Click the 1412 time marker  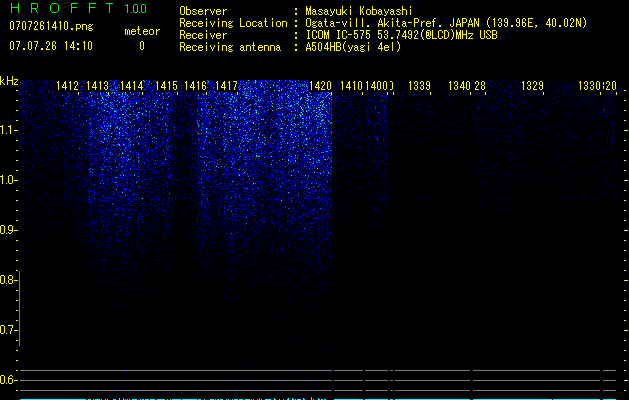pyautogui.click(x=67, y=86)
